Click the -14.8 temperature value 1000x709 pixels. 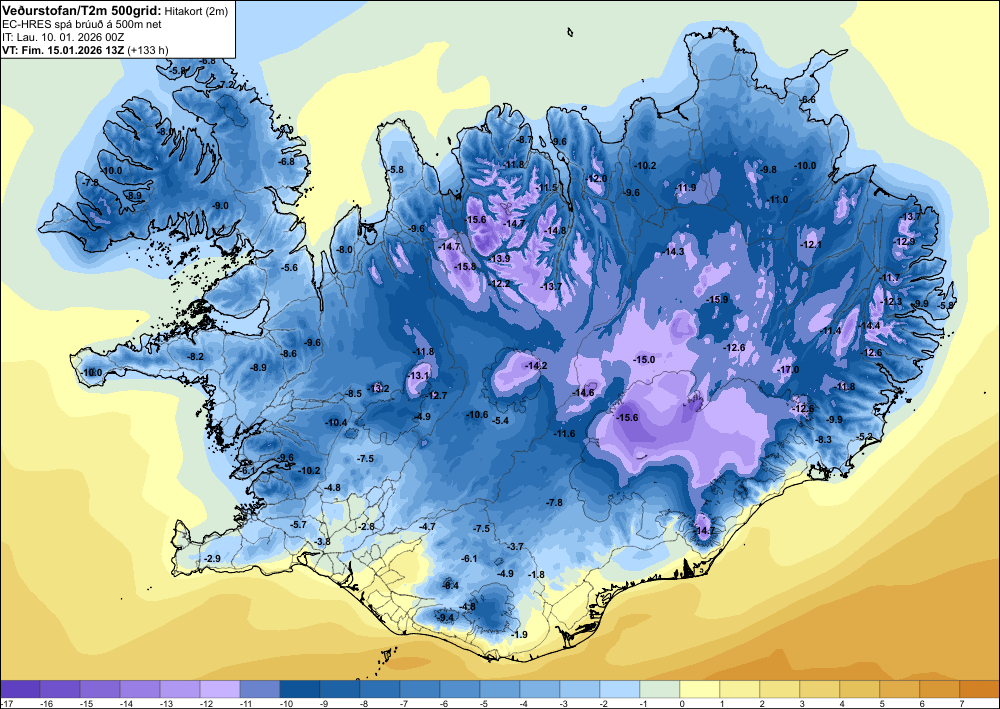(555, 230)
